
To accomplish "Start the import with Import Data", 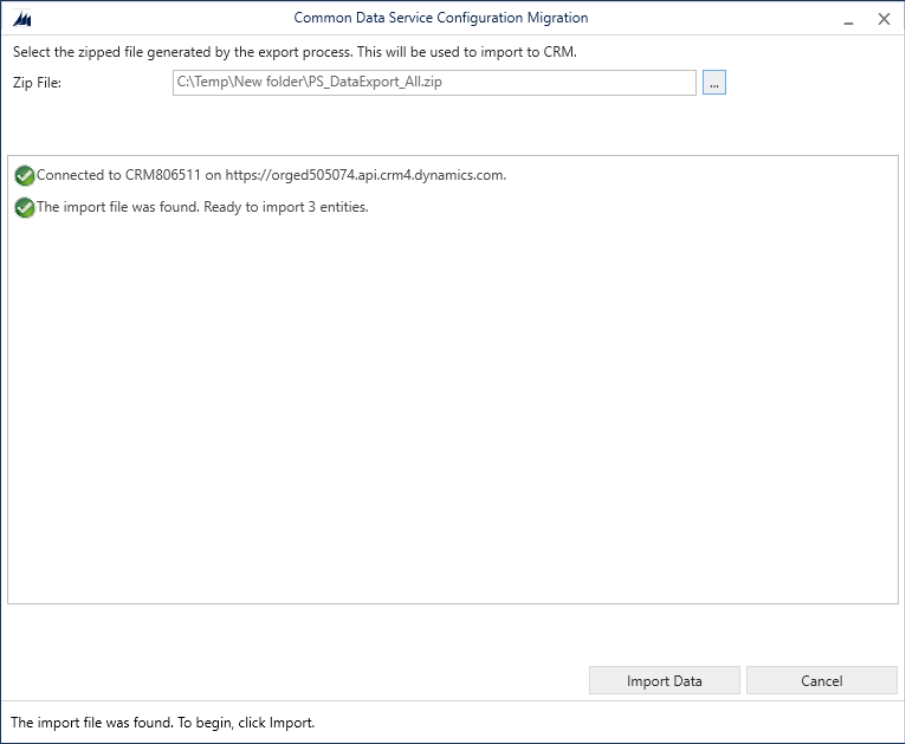I will click(664, 681).
